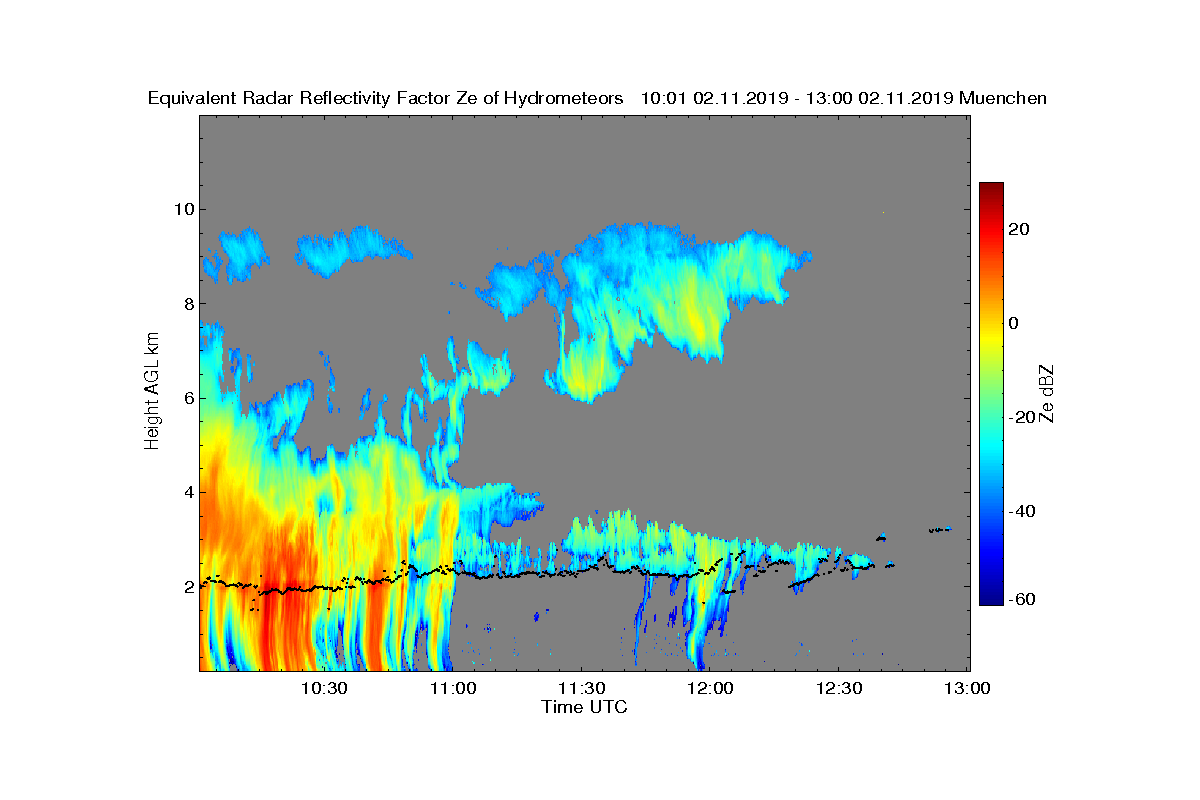Click the date range text '10:01 02.11.2019 - 13:00 02.11.2019'
The image size is (1200, 800).
pyautogui.click(x=797, y=98)
